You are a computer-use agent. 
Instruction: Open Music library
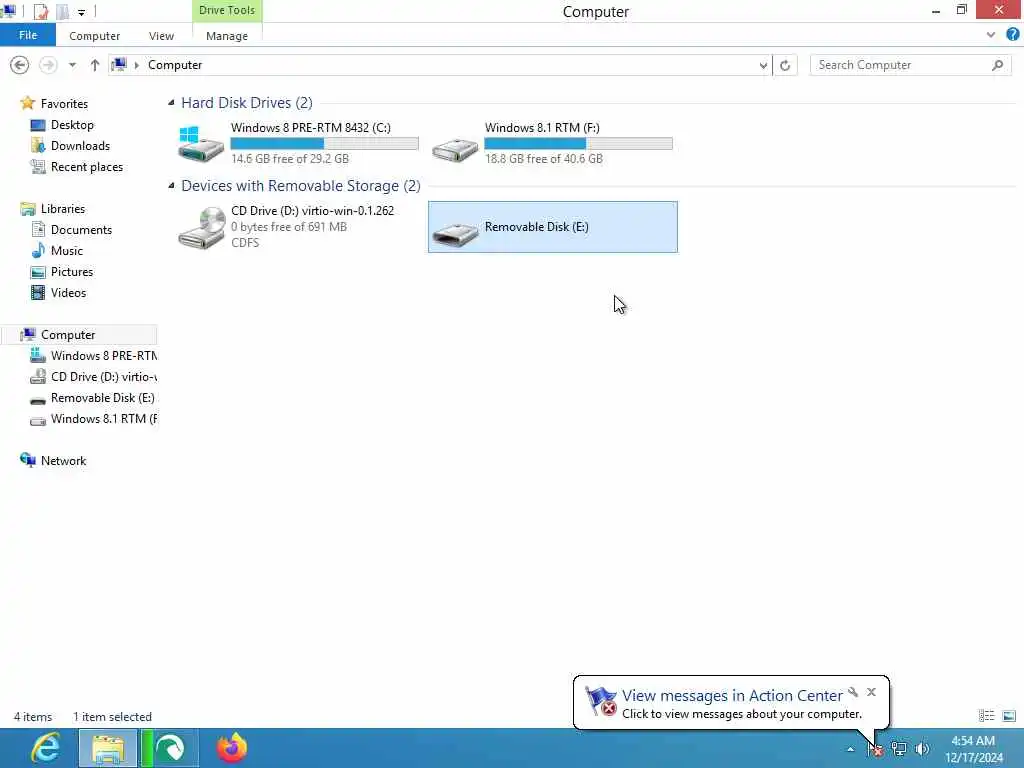click(x=67, y=250)
